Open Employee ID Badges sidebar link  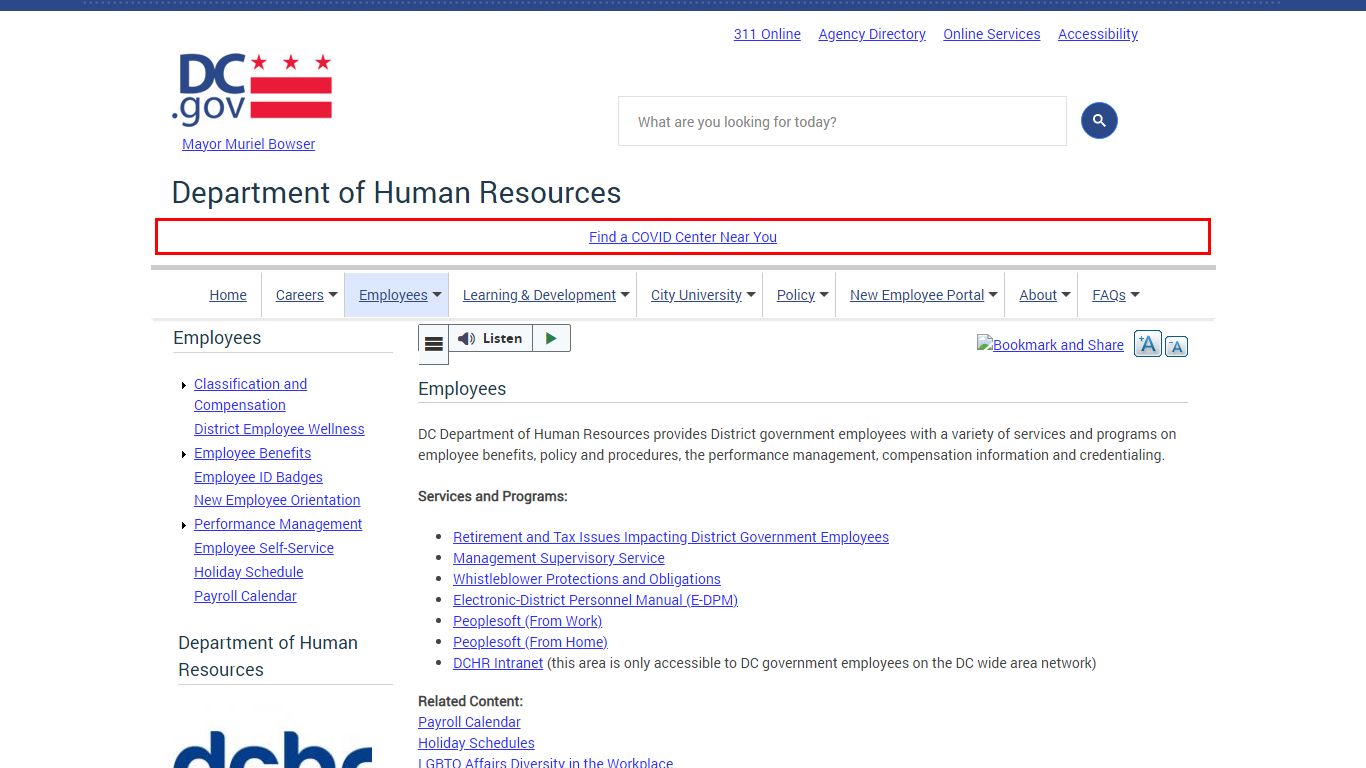click(x=258, y=477)
